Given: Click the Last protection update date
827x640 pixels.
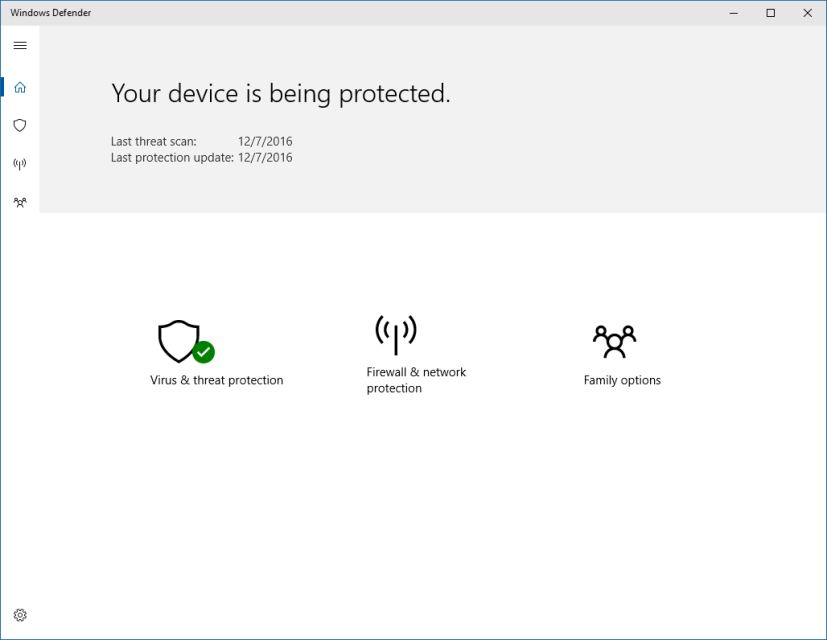Looking at the screenshot, I should tap(266, 157).
